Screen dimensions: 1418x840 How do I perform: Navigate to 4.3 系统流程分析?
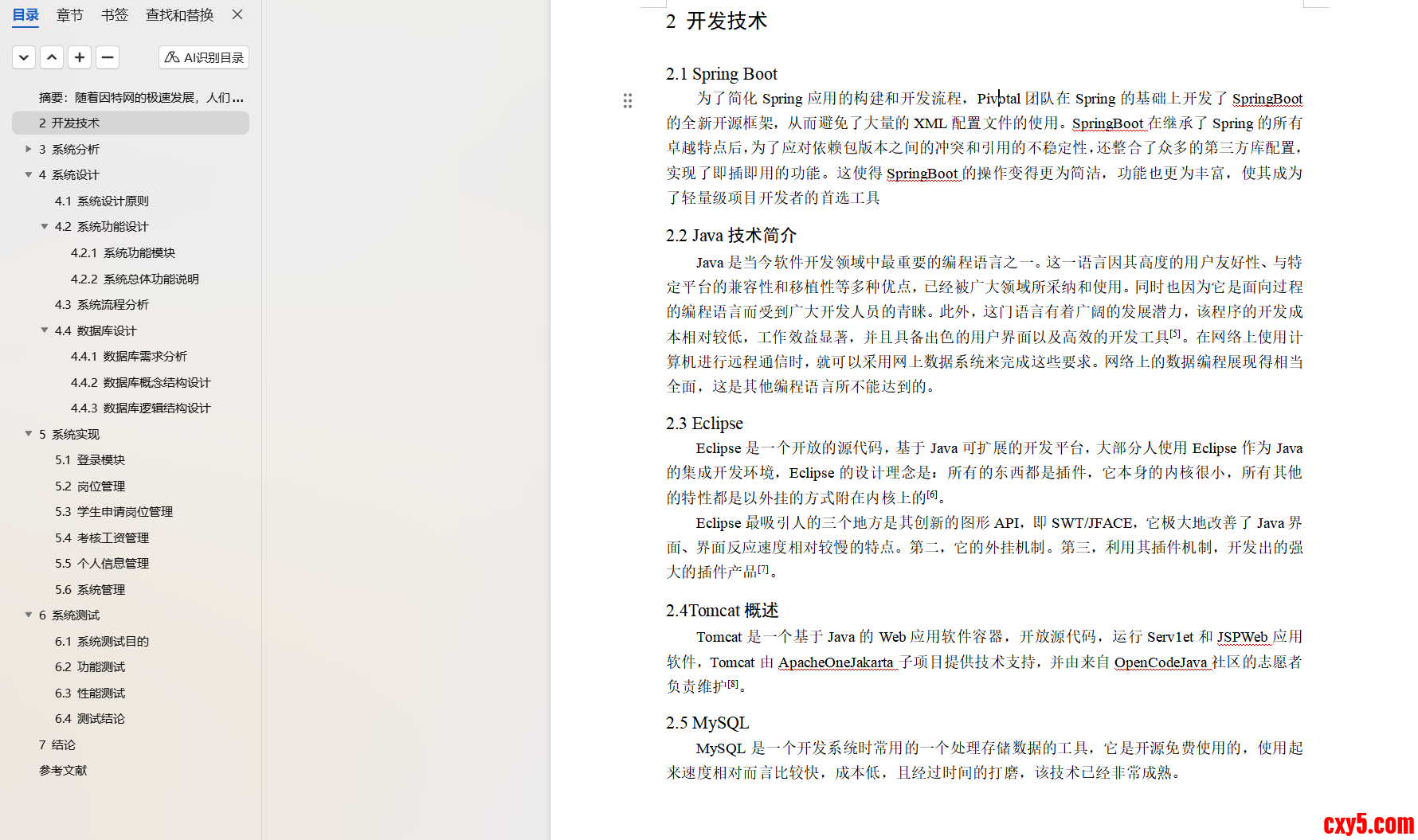click(x=102, y=304)
